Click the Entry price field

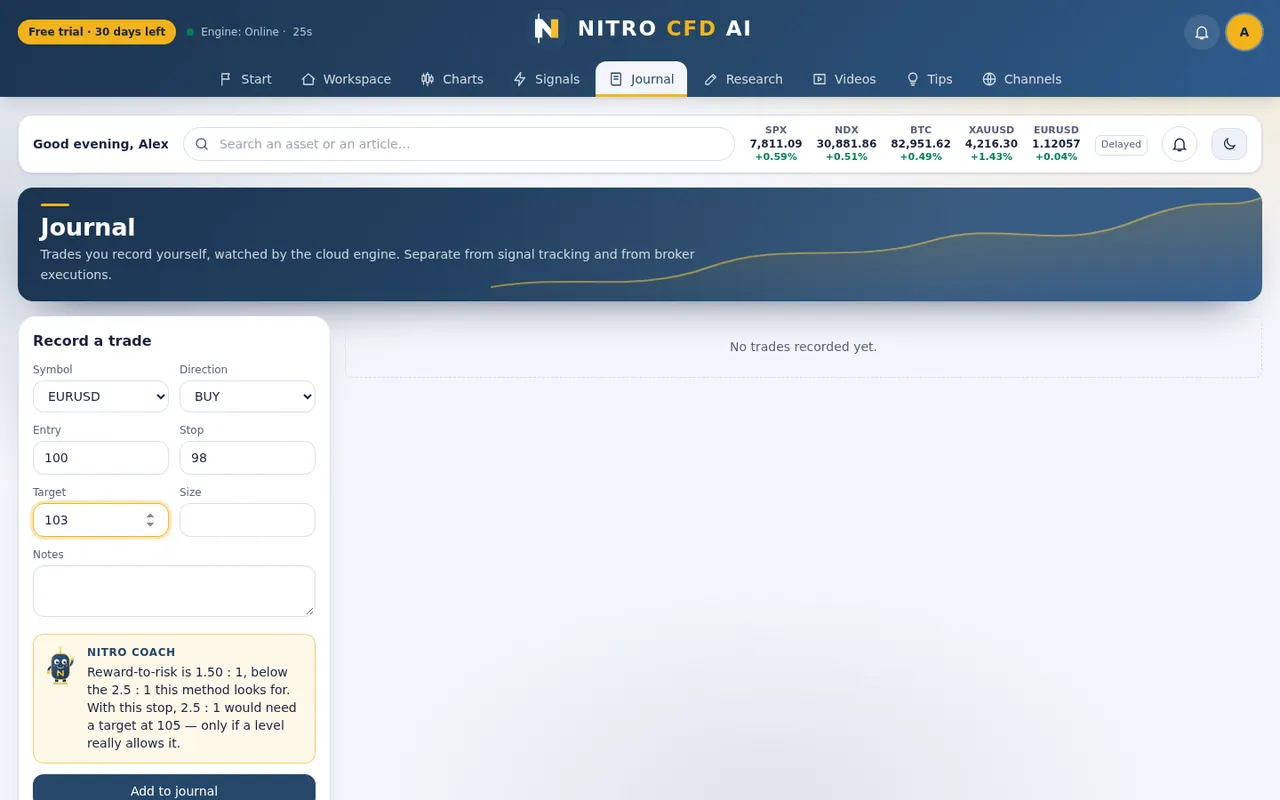tap(101, 457)
